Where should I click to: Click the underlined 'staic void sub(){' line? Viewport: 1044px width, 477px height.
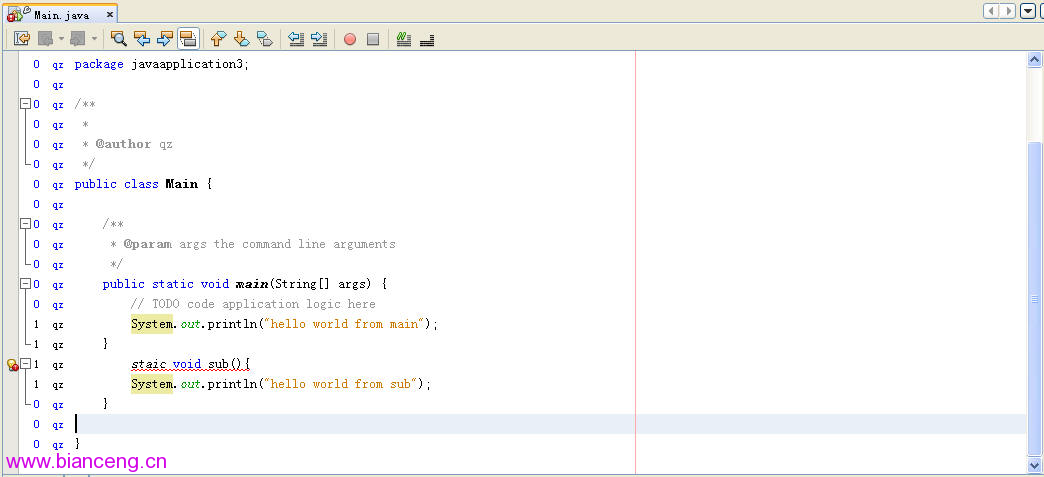[190, 364]
